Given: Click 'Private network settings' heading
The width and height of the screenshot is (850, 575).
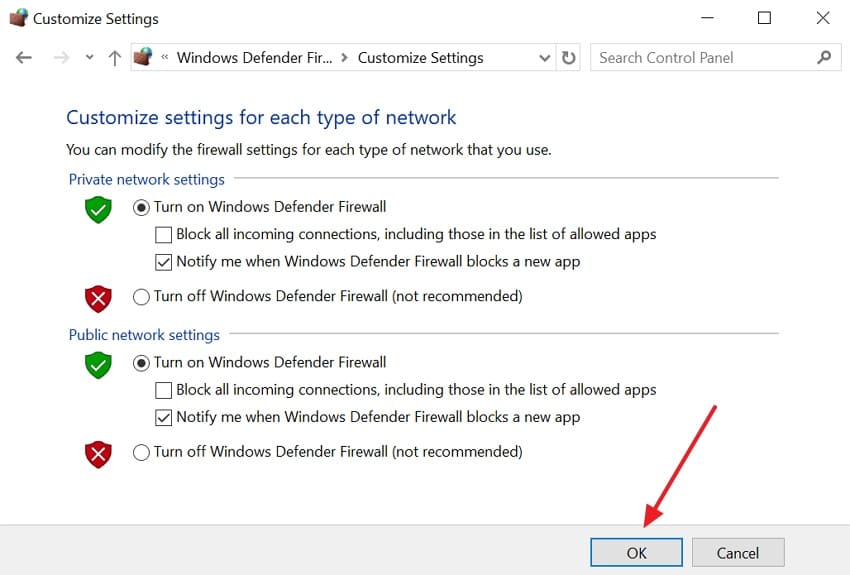Looking at the screenshot, I should coord(146,179).
